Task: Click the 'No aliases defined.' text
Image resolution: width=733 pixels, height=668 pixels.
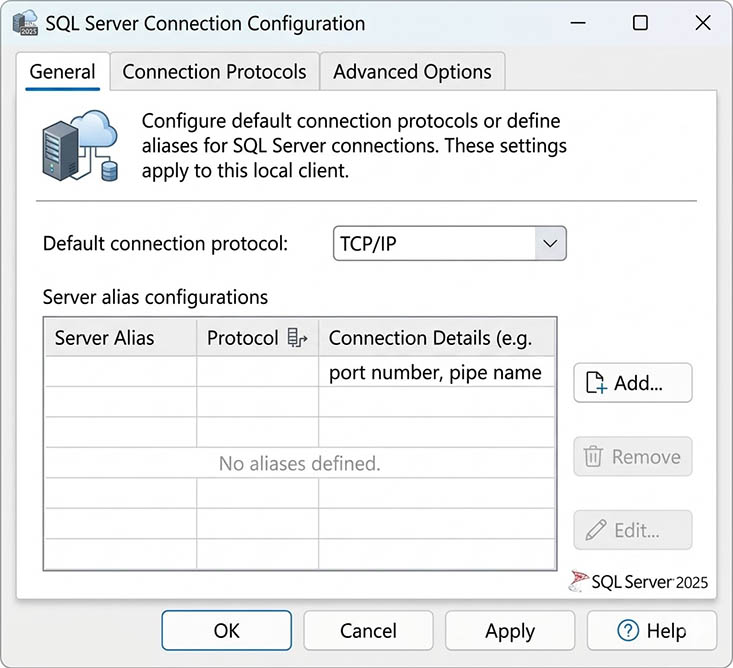Action: coord(300,464)
